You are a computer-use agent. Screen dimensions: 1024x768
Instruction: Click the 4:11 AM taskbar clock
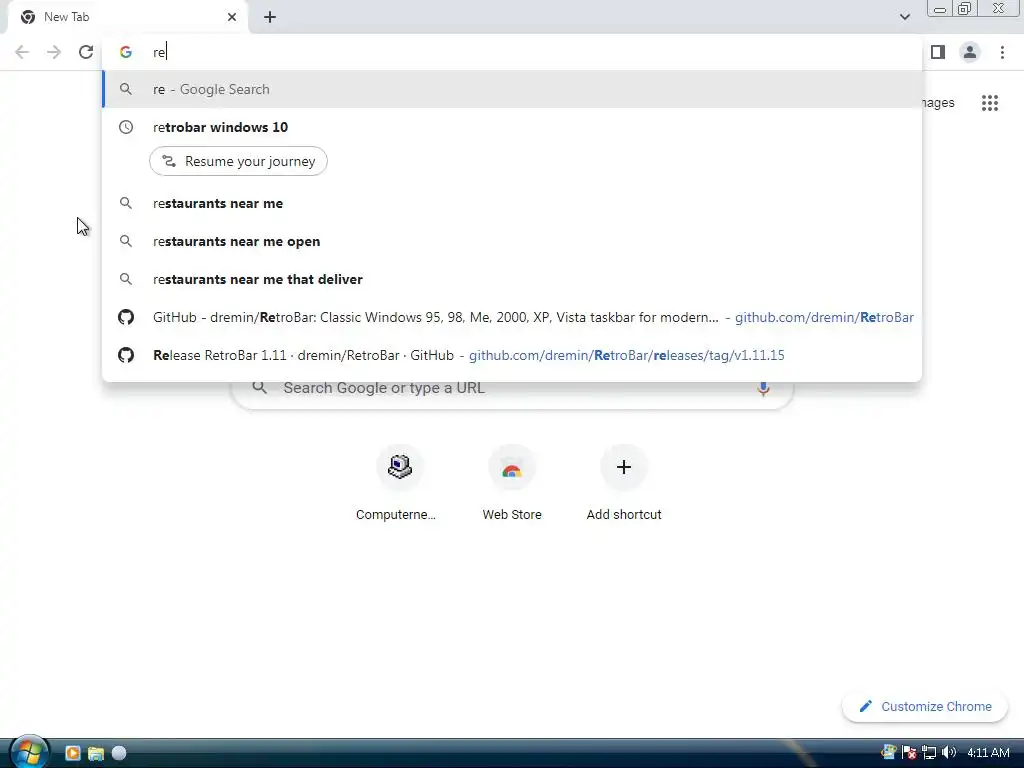988,753
